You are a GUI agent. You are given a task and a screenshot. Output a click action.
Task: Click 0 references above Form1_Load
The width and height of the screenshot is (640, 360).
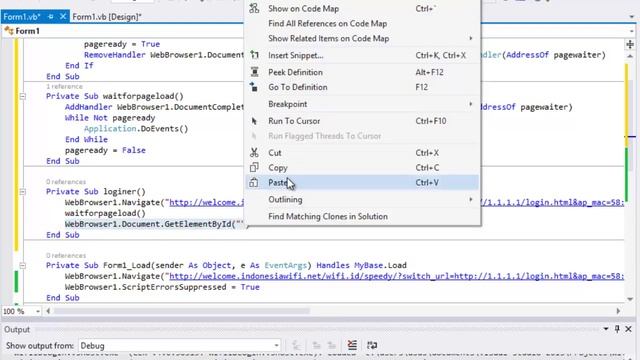tap(66, 256)
